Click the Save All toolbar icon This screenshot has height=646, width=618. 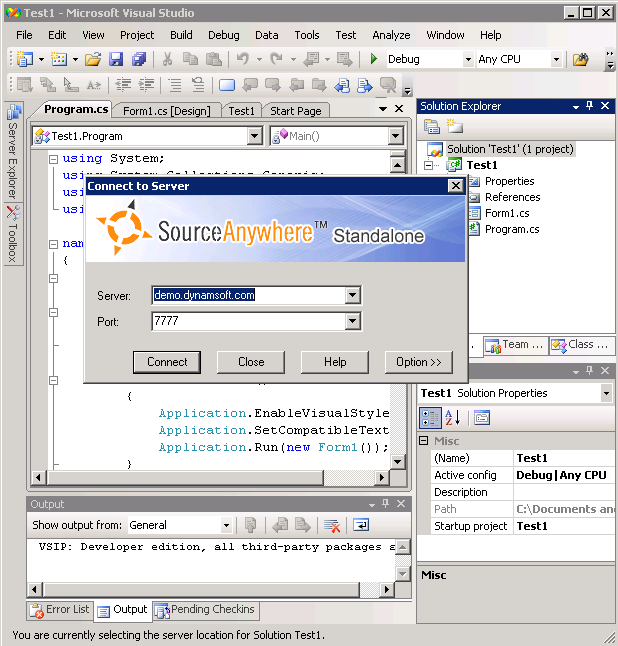pyautogui.click(x=139, y=60)
